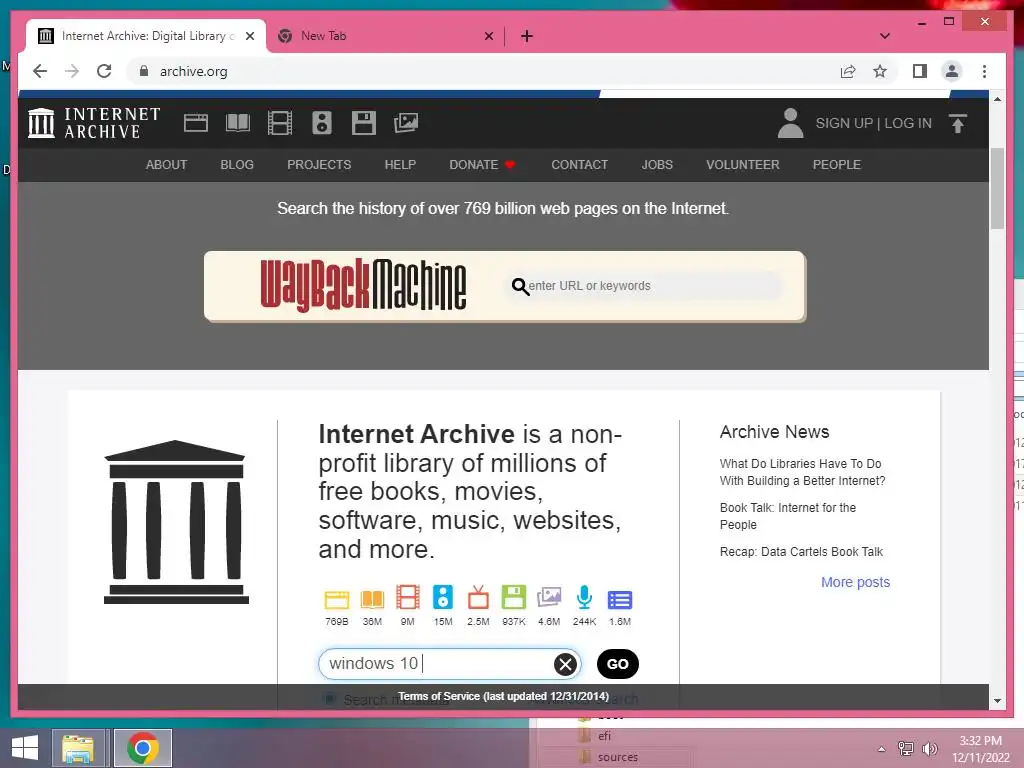This screenshot has height=768, width=1024.
Task: Click the page vertical scrollbar thumb
Action: [x=997, y=188]
